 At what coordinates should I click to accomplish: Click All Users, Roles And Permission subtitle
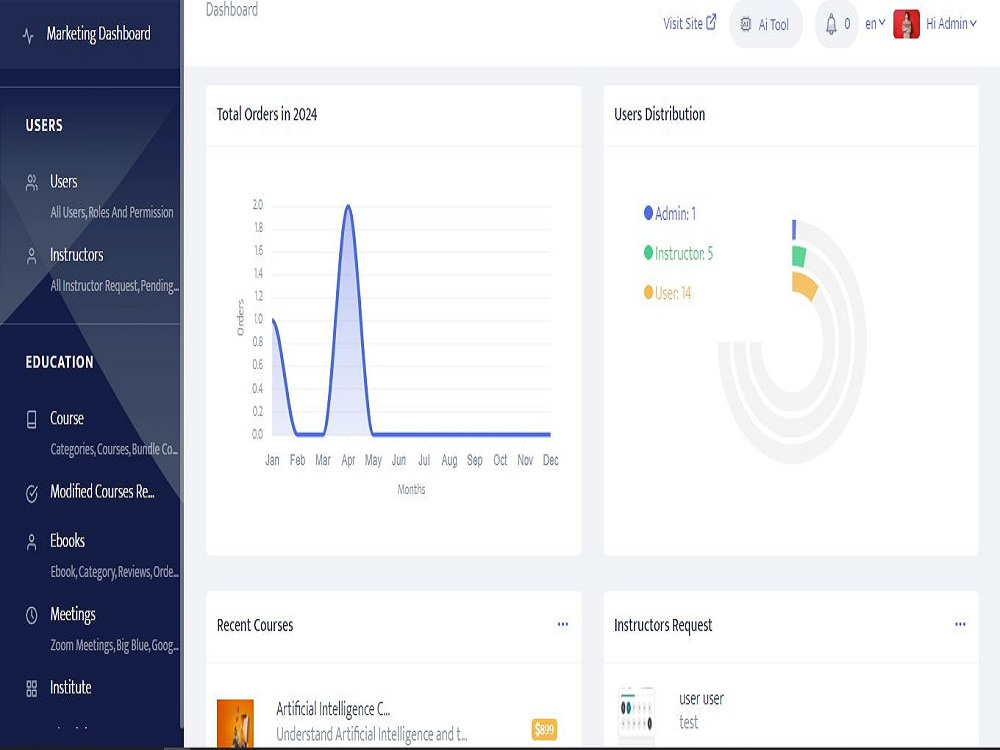click(112, 212)
